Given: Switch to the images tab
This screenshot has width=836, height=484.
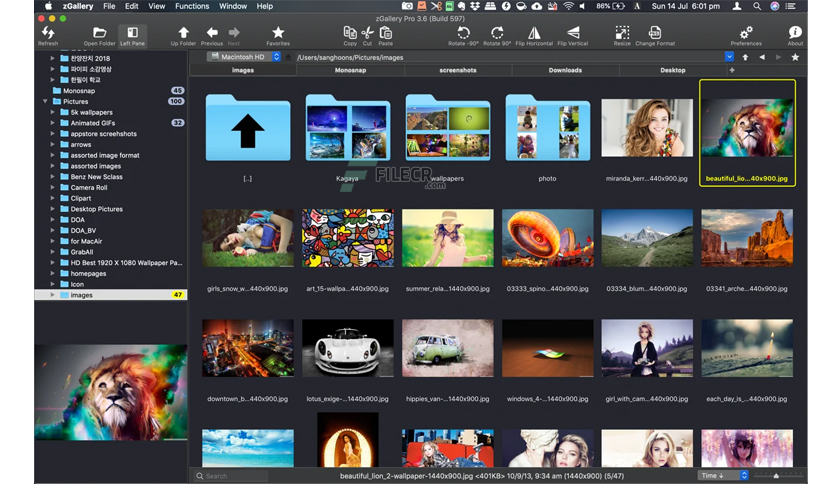Looking at the screenshot, I should pos(243,70).
